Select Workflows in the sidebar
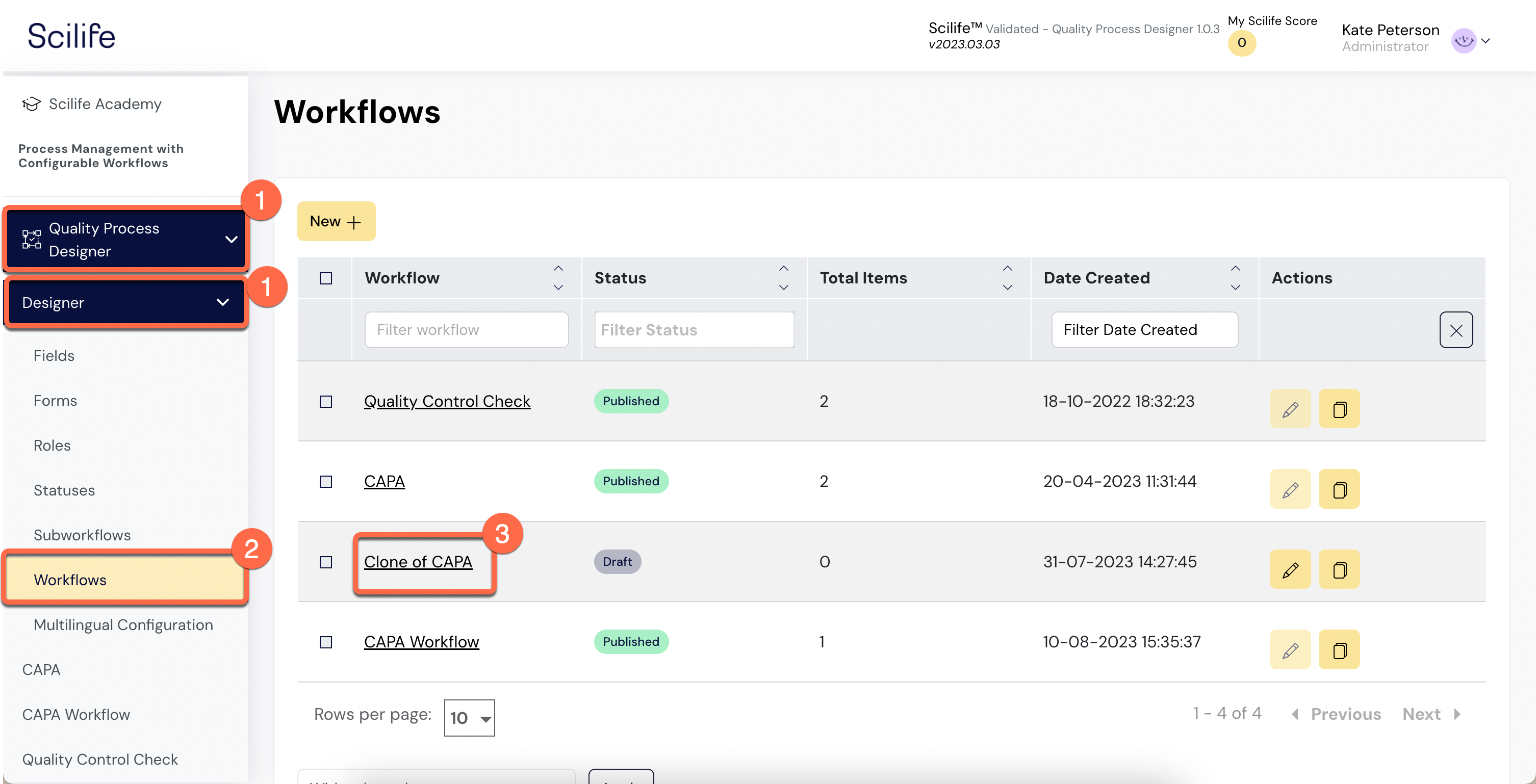This screenshot has height=784, width=1536. [125, 580]
